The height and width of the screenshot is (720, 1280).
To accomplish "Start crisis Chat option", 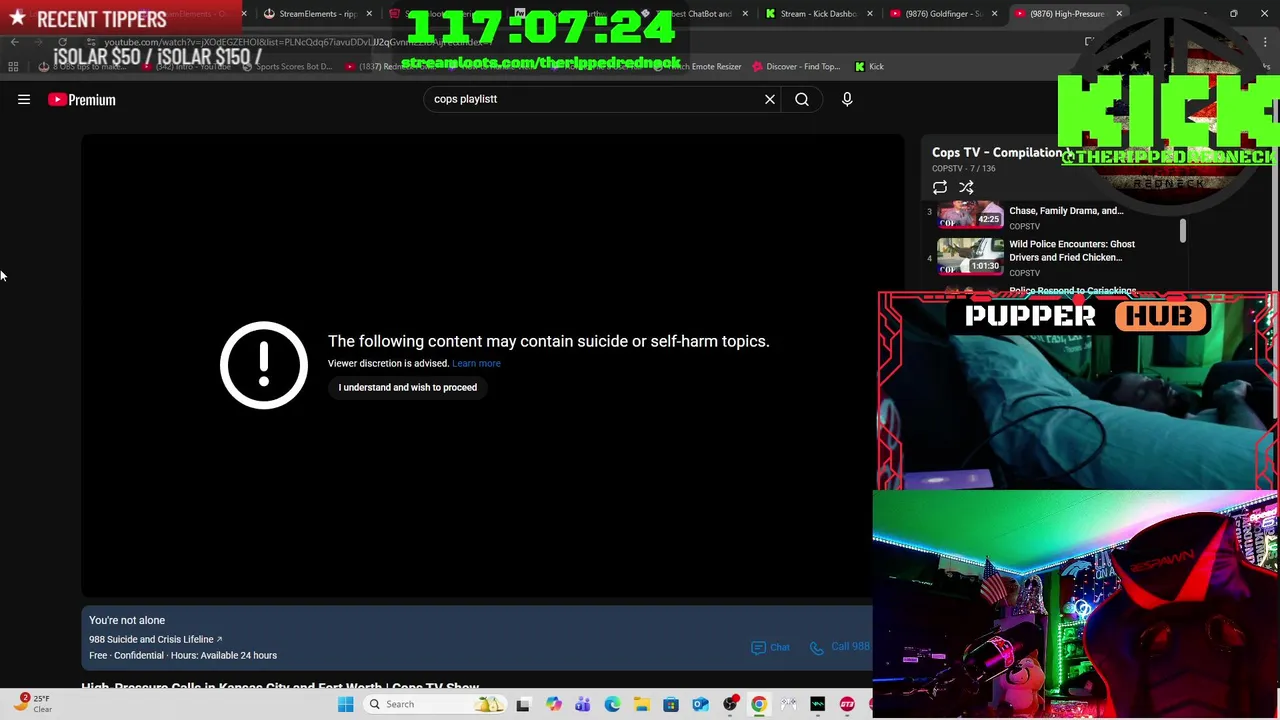I will pos(770,647).
